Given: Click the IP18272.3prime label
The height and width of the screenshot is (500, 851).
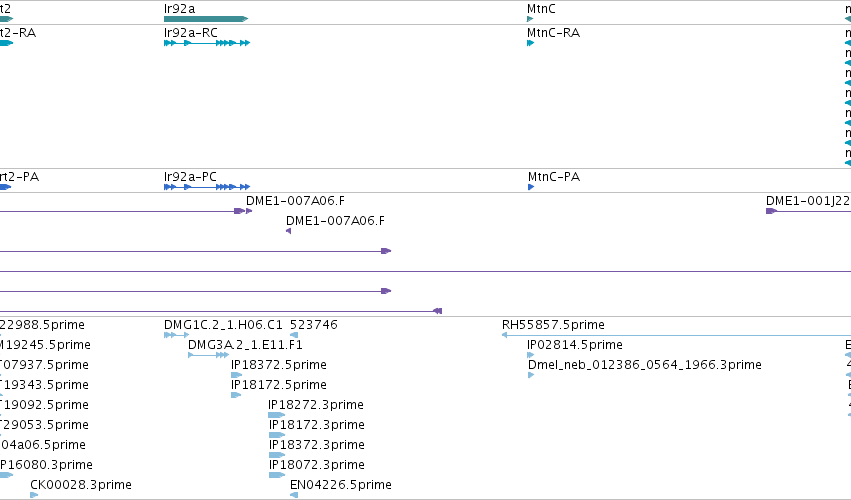Looking at the screenshot, I should coord(316,405).
